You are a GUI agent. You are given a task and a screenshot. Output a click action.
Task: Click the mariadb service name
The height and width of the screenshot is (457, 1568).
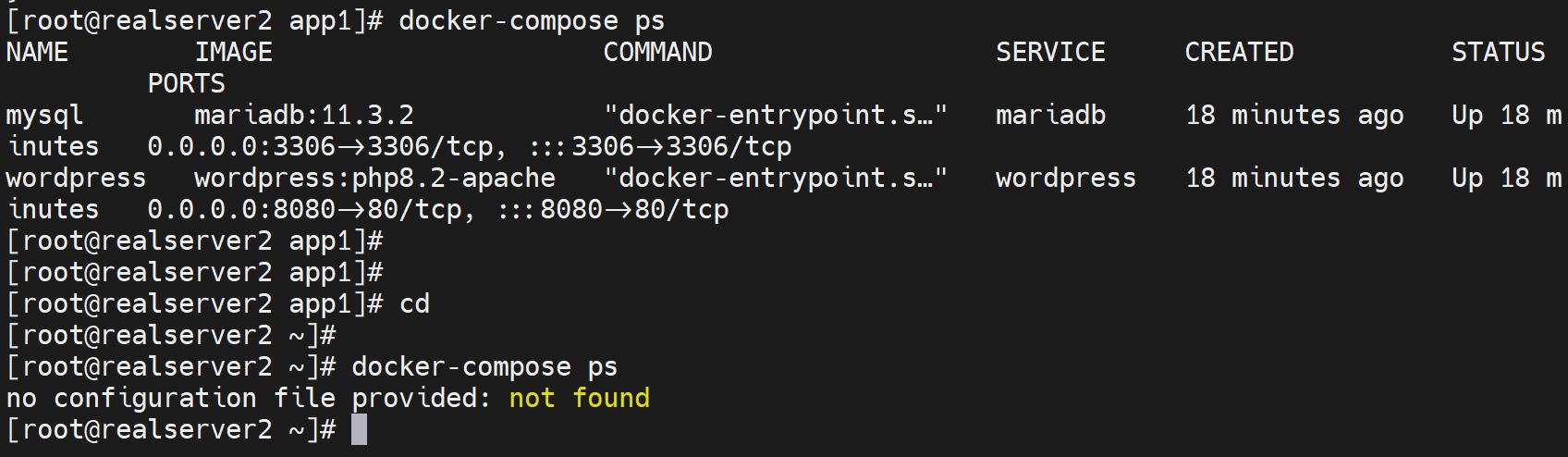tap(1050, 116)
